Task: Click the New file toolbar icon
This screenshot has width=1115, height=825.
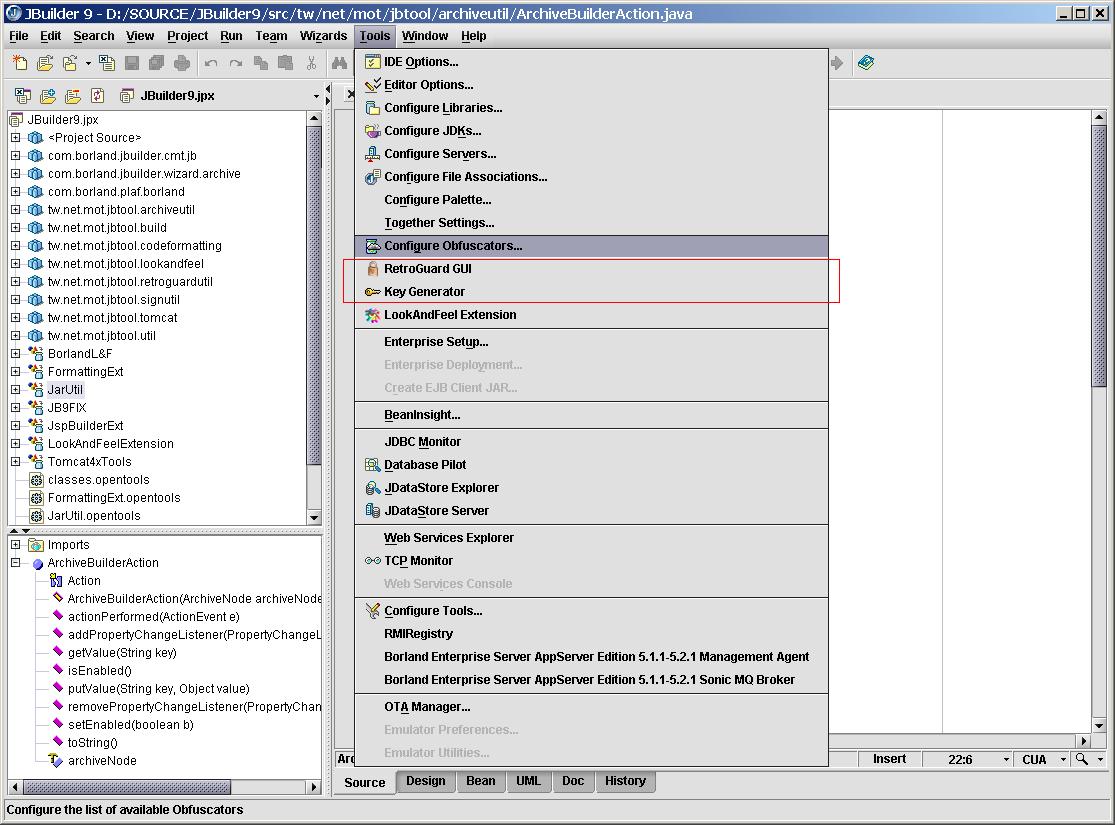Action: click(x=20, y=63)
